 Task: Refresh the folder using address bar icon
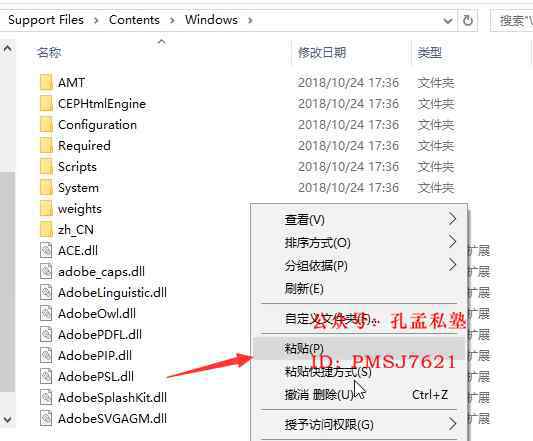tap(468, 20)
